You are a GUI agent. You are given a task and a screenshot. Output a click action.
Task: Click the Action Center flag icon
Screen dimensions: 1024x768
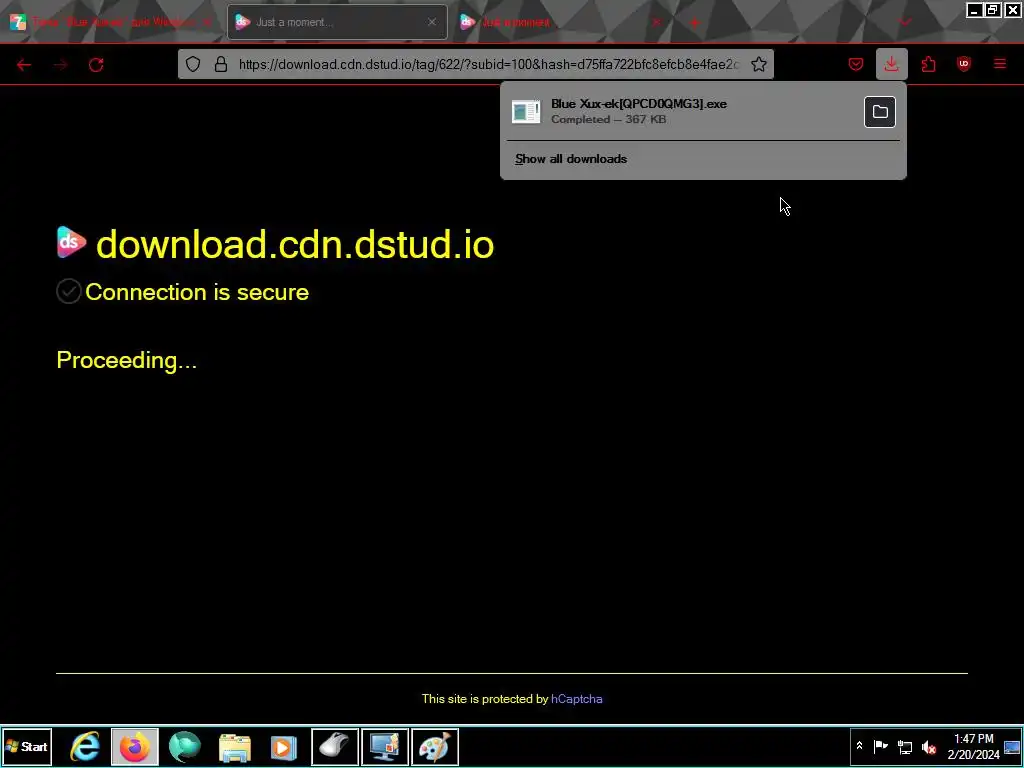point(880,746)
